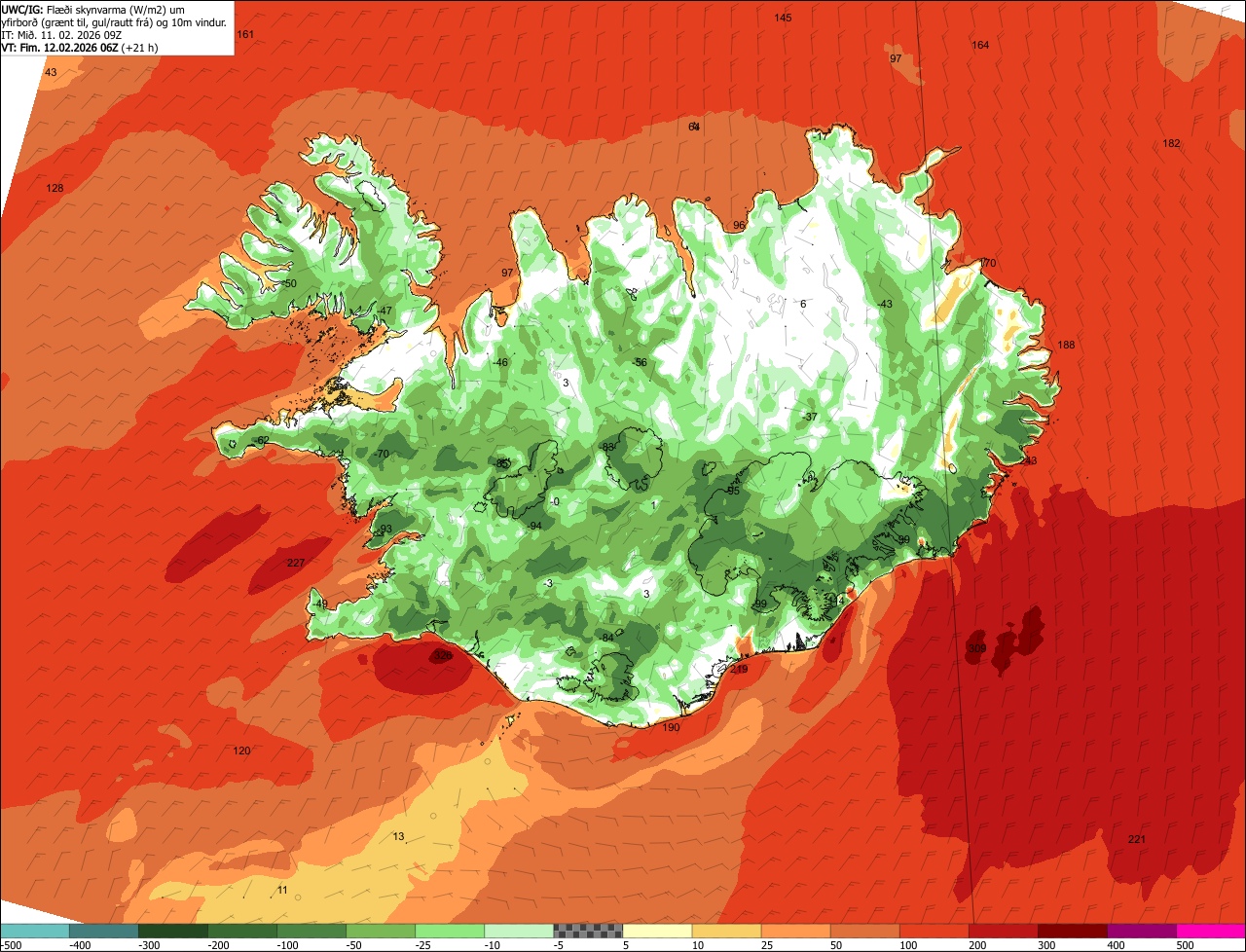Select the value '-47' in the Westfjords

point(385,311)
